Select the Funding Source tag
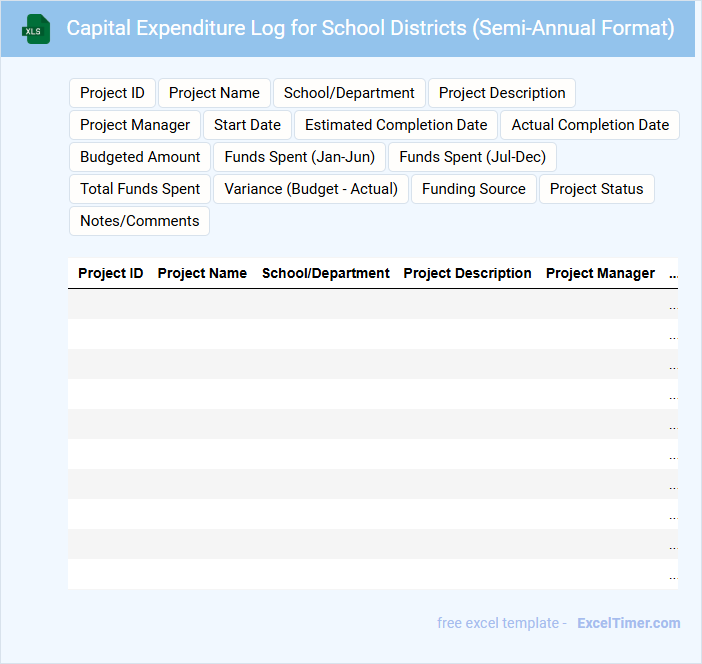This screenshot has width=702, height=664. pos(473,189)
